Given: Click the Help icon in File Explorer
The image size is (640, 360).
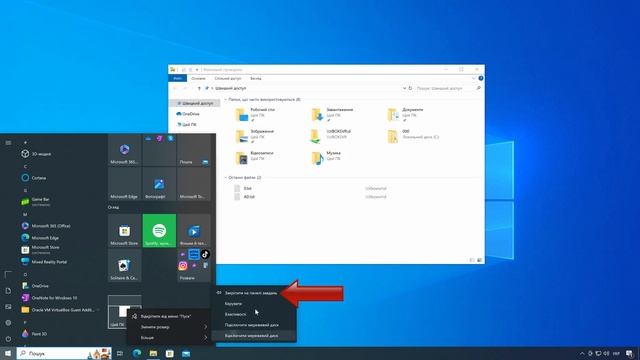Looking at the screenshot, I should point(481,78).
